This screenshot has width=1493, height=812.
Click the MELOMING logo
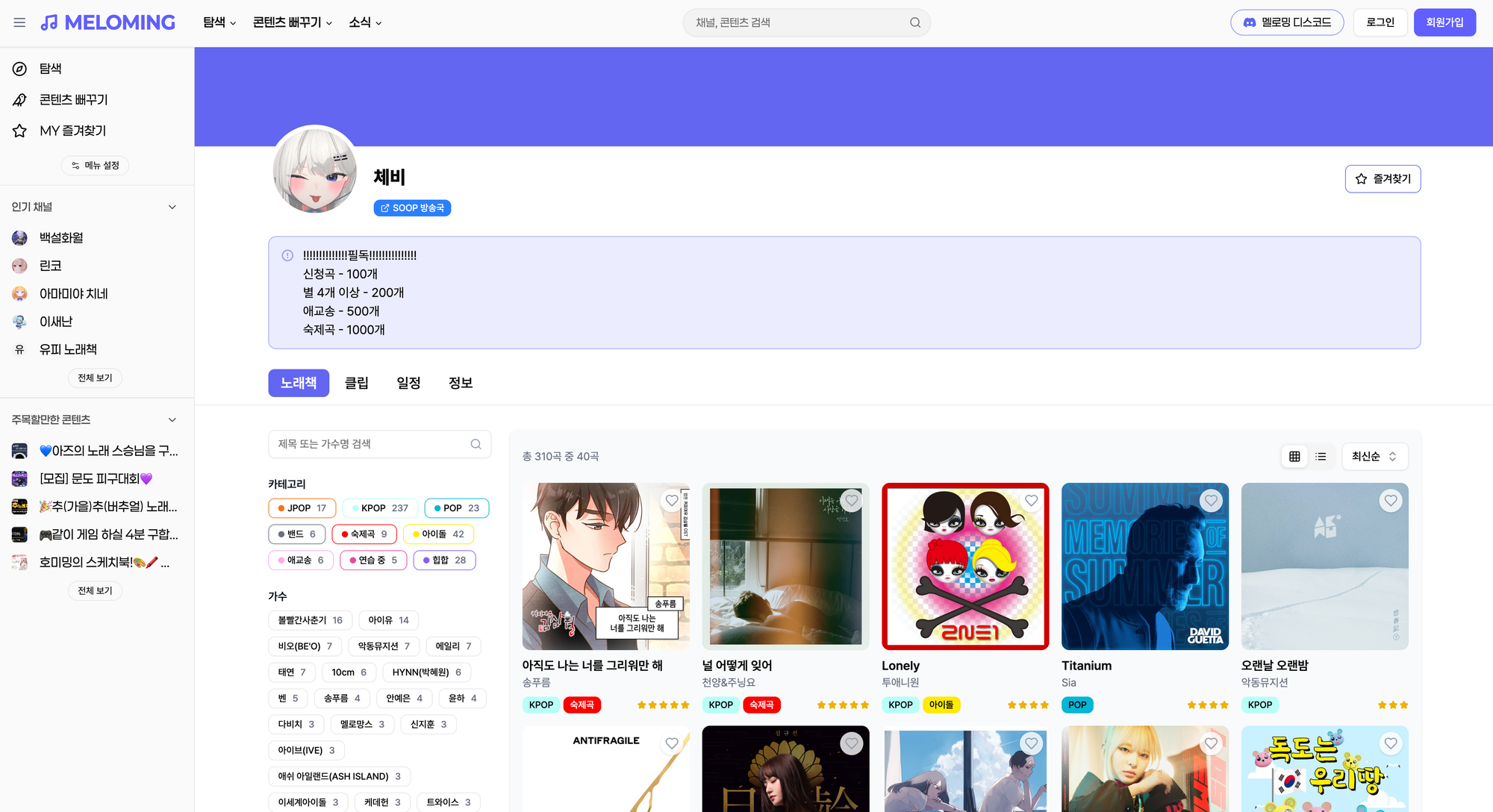[108, 22]
